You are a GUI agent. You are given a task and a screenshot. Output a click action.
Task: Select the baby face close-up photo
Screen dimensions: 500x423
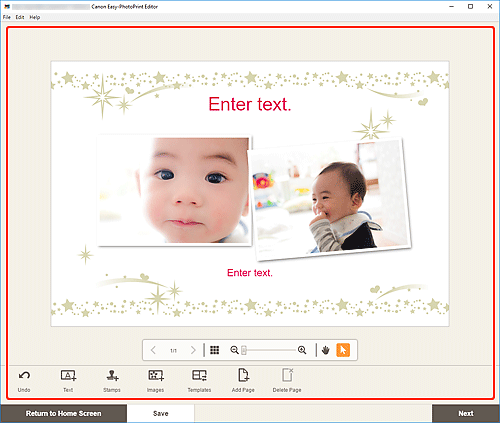[175, 190]
